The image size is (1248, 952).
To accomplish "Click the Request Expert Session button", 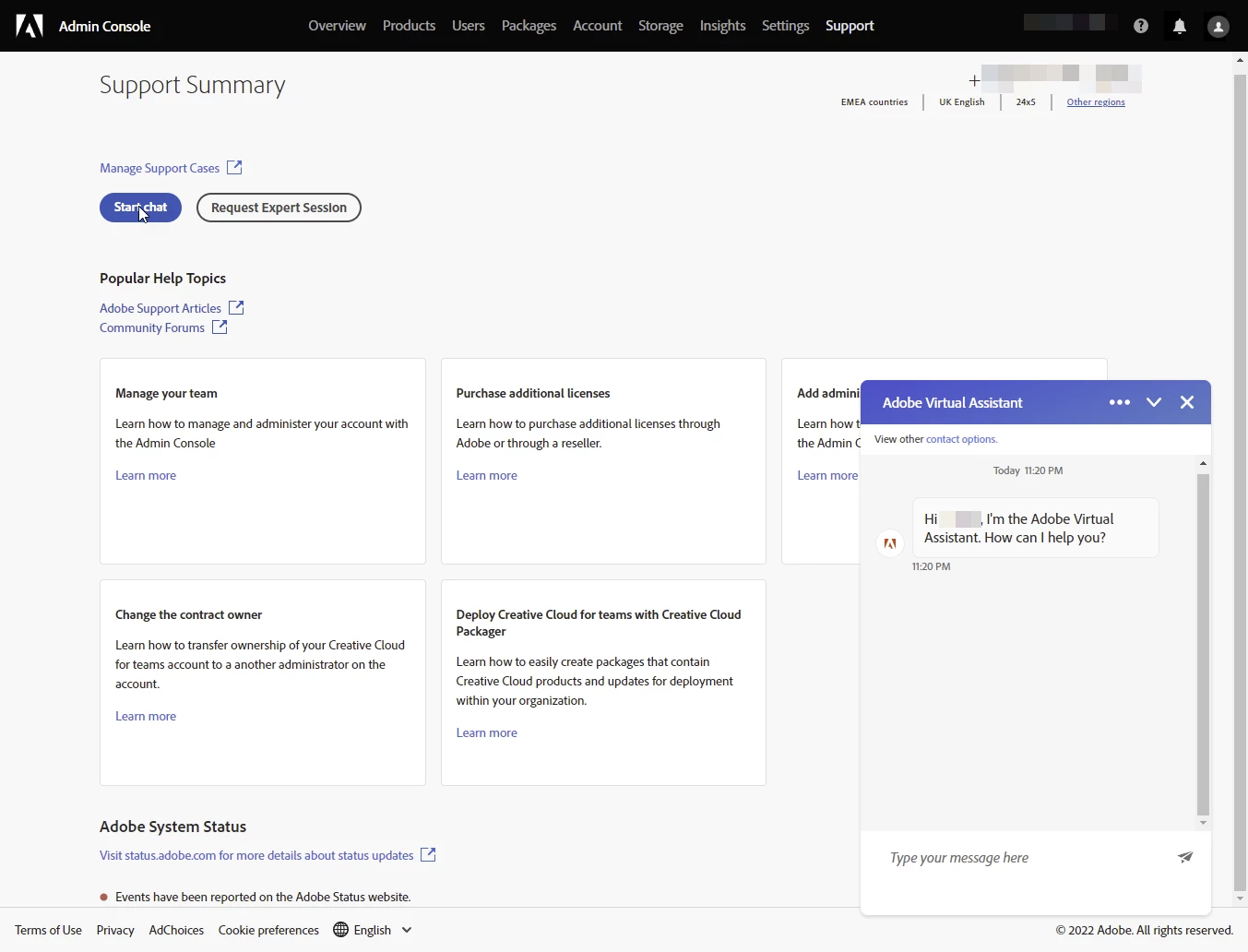I will point(279,208).
